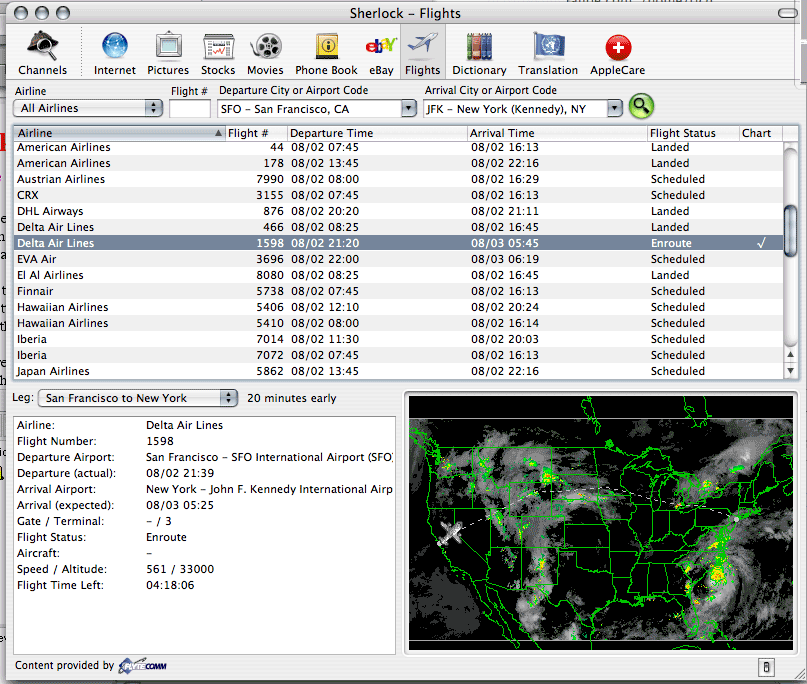Switch to the eBay channel
Screen dimensions: 807x684
coord(381,53)
